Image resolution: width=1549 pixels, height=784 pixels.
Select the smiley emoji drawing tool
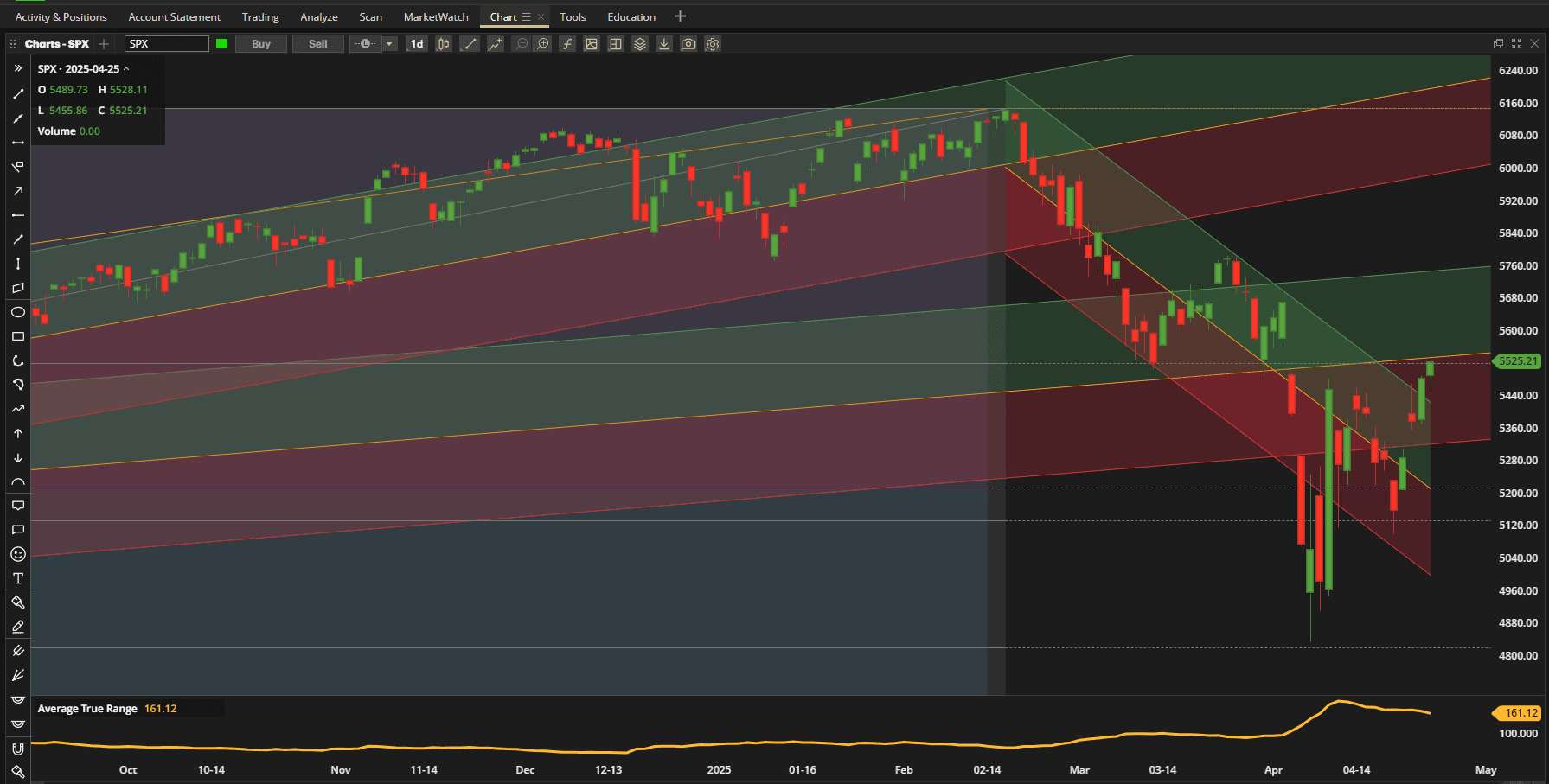pos(17,554)
